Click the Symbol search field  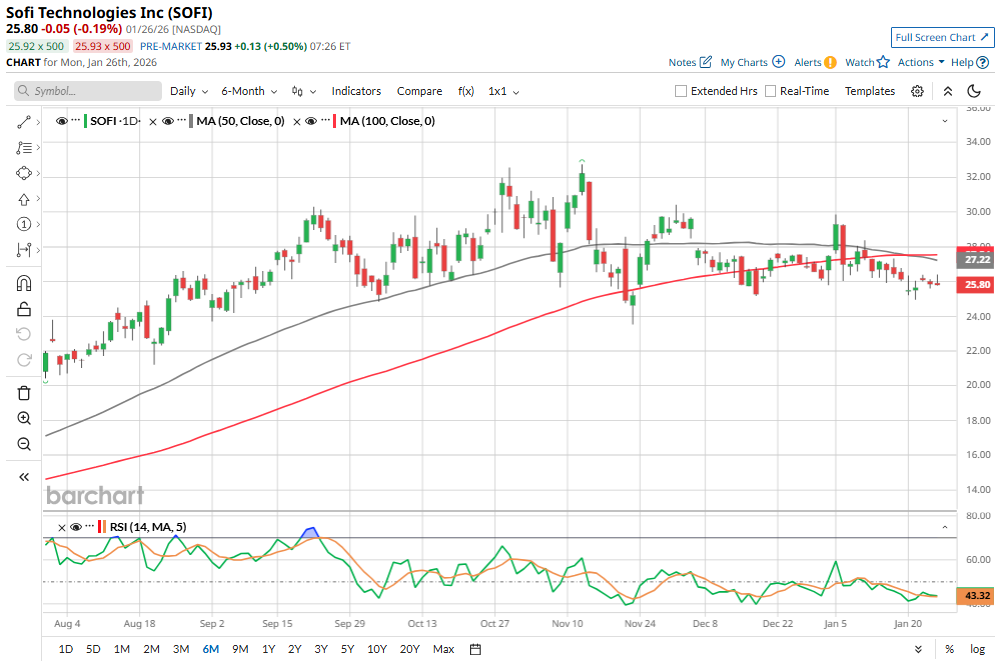88,91
